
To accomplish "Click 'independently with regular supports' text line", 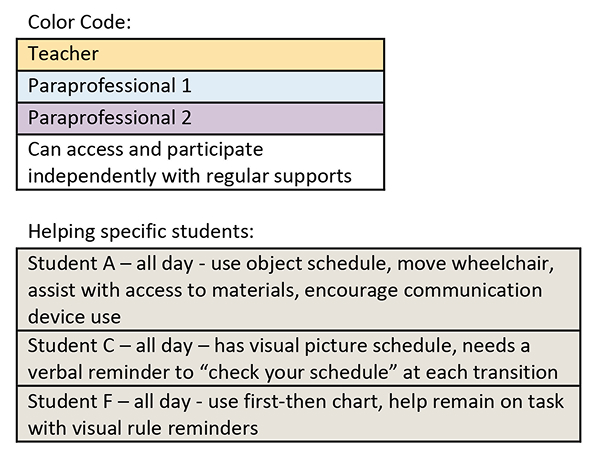I will pos(189,176).
